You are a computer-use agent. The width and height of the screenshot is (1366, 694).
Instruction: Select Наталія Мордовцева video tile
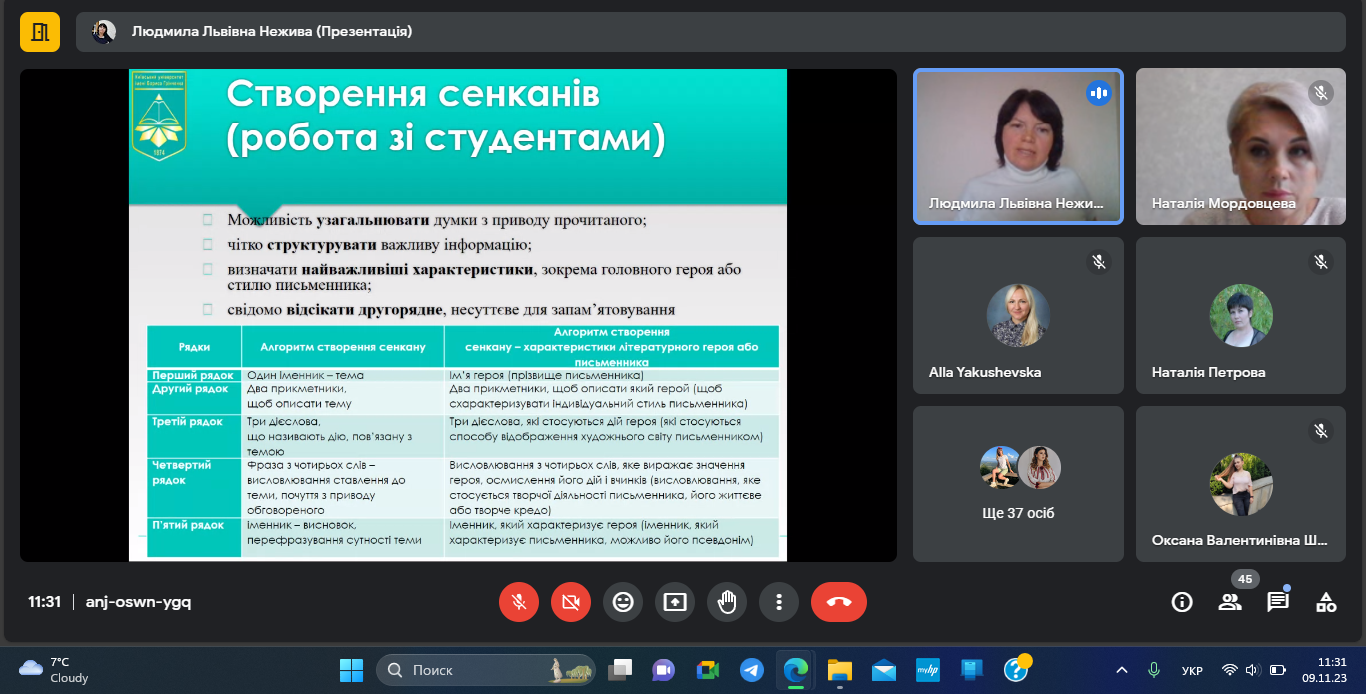(1240, 146)
